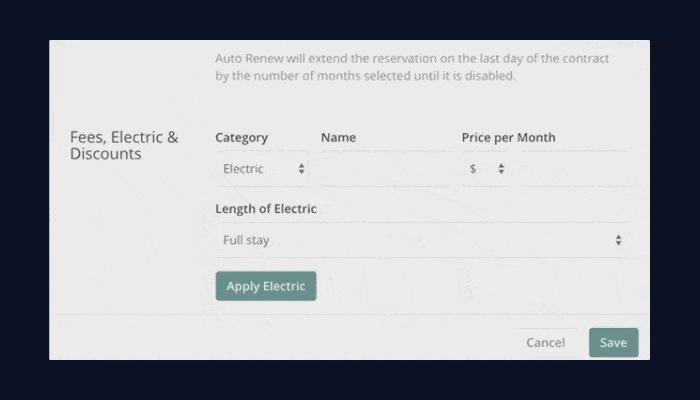Open the dollar sign price type selector

(487, 169)
